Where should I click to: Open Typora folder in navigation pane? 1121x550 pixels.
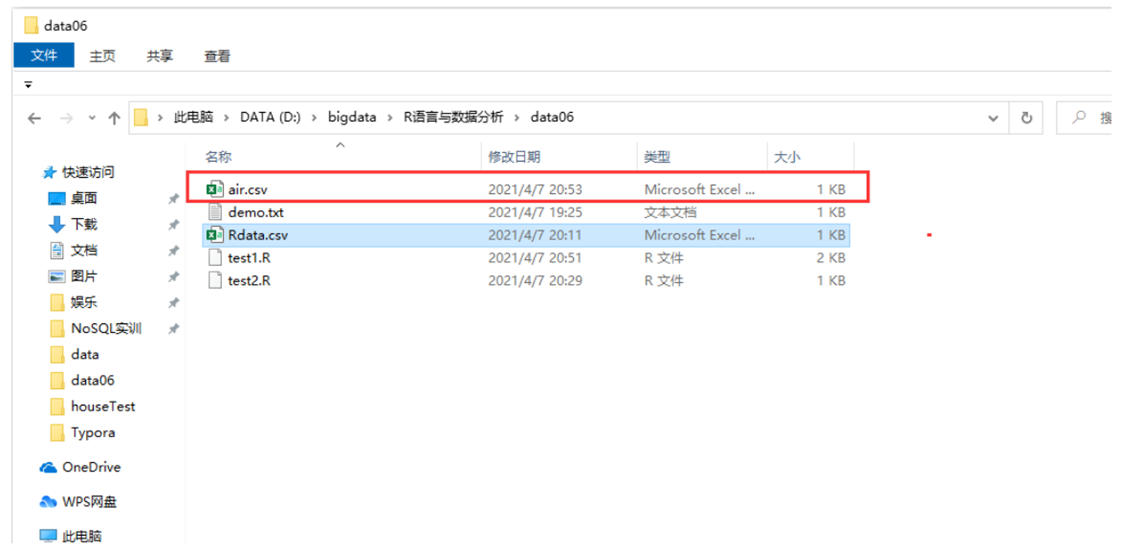[x=93, y=433]
